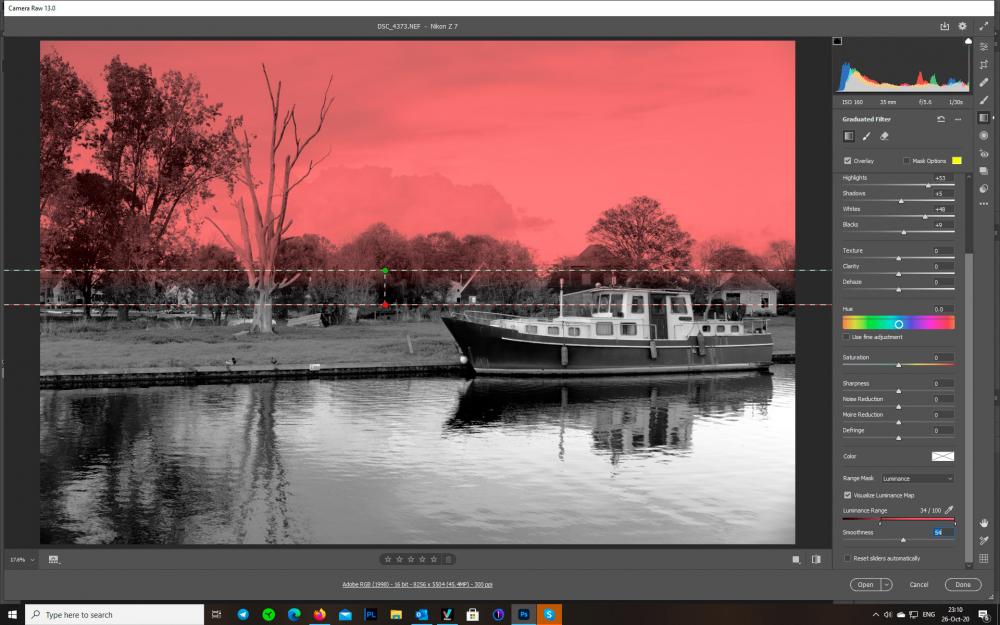This screenshot has height=625, width=1000.
Task: Select the Red Eye removal tool
Action: 983,153
